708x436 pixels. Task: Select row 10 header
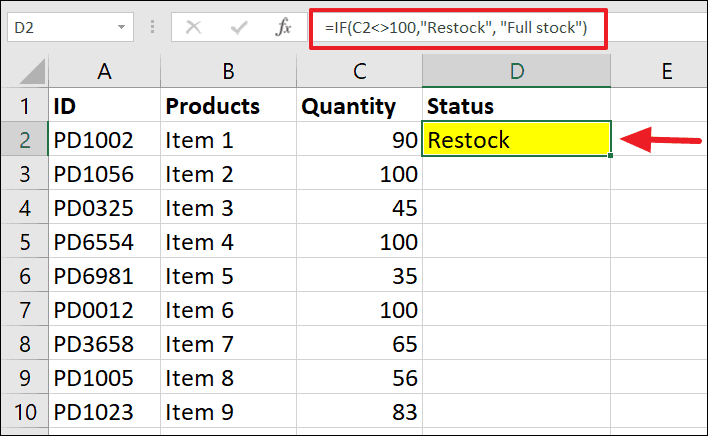coord(23,412)
